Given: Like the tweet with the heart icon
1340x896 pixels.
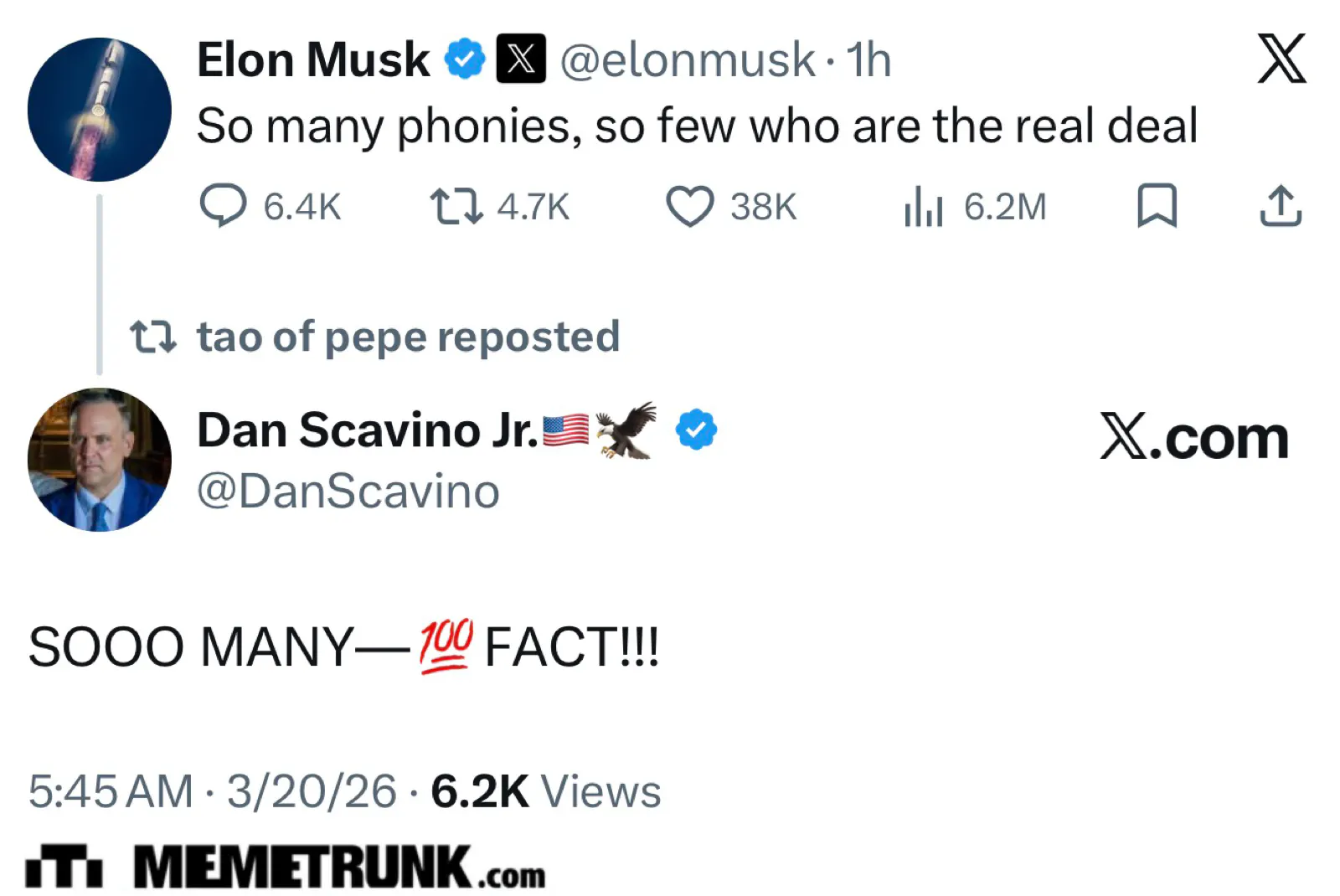Looking at the screenshot, I should (x=689, y=206).
